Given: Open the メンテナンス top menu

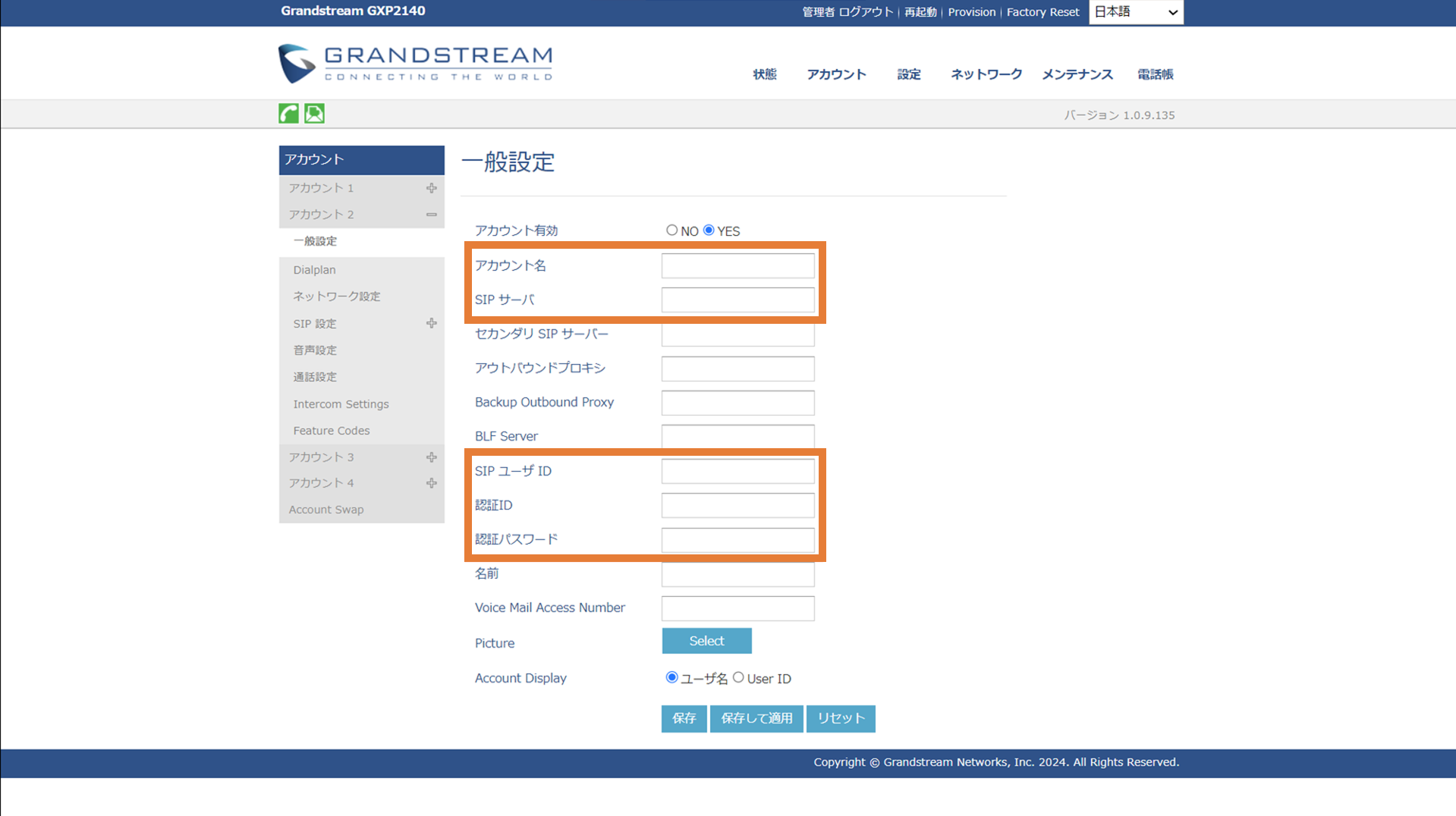Looking at the screenshot, I should [1077, 74].
